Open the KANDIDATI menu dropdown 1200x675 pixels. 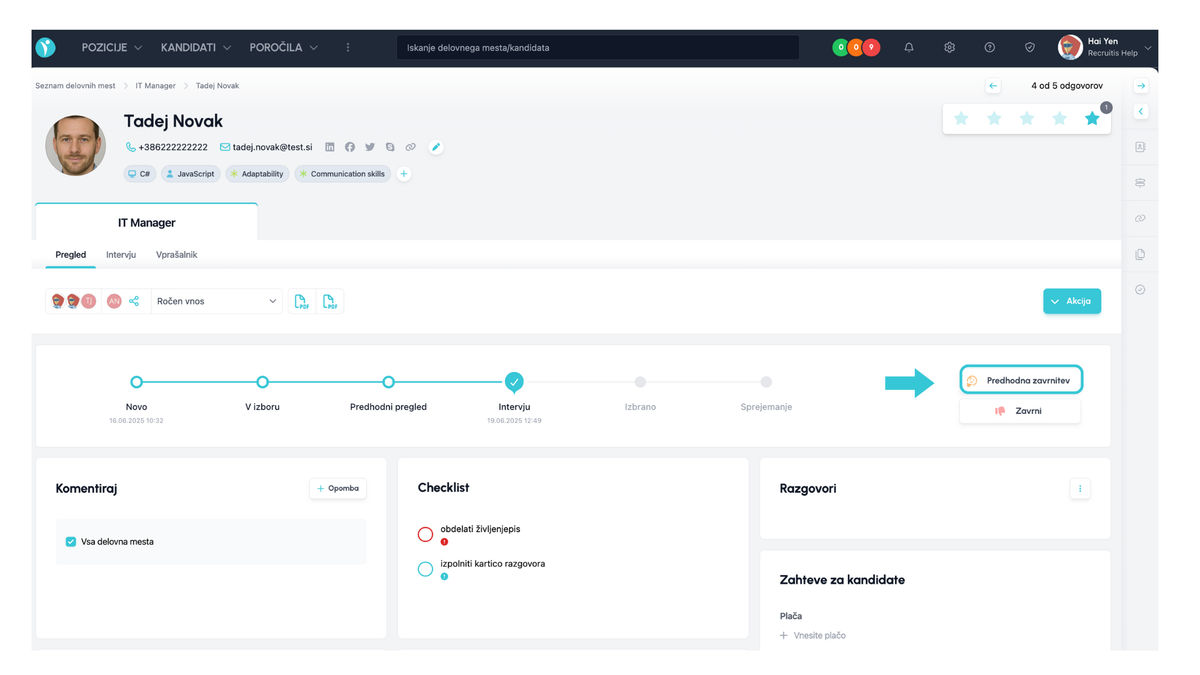196,47
